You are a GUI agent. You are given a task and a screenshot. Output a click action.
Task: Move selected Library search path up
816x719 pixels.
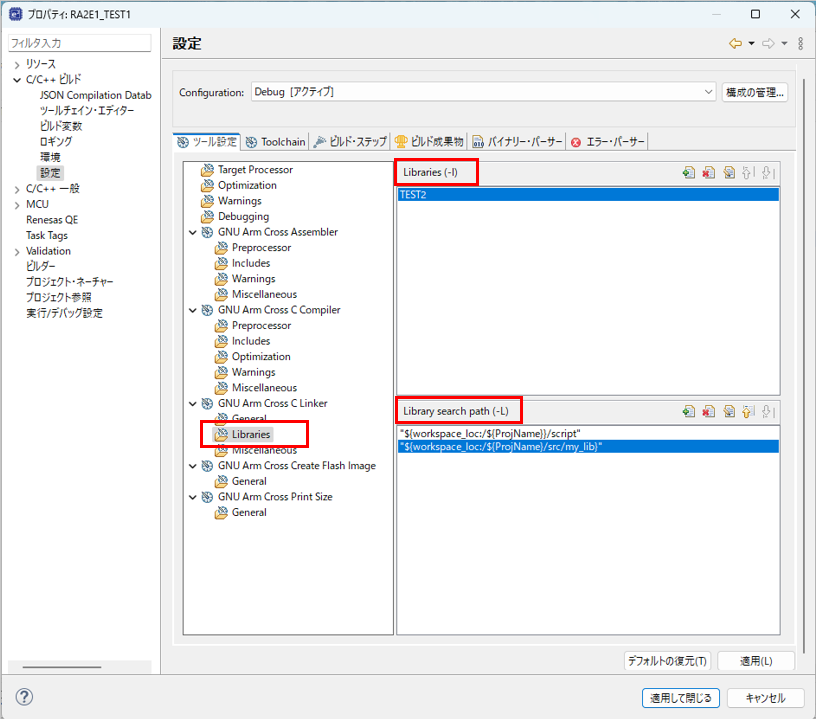tap(748, 411)
